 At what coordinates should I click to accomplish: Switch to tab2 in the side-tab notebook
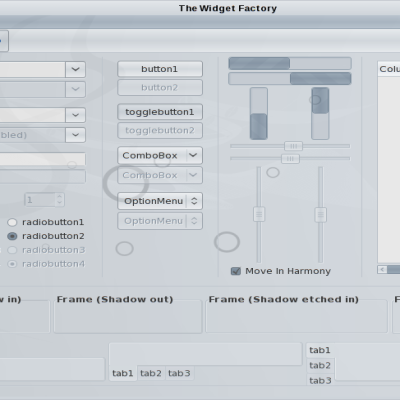320,366
